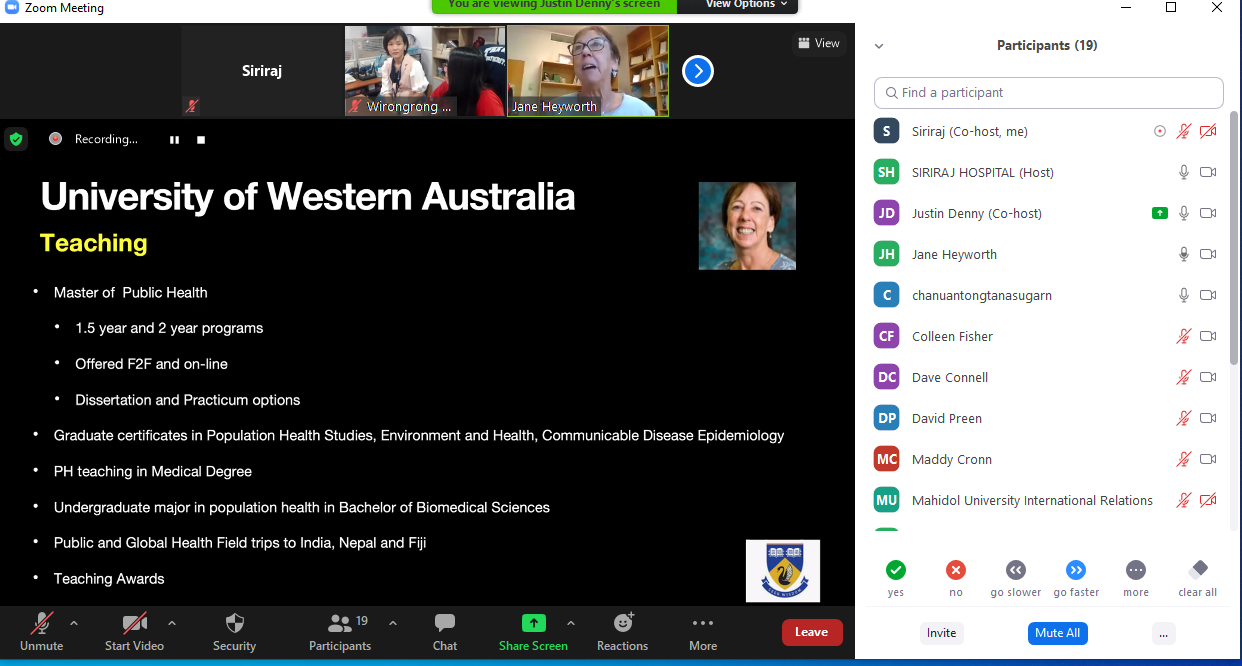This screenshot has height=666, width=1242.
Task: Open the Chat panel
Action: click(x=445, y=624)
